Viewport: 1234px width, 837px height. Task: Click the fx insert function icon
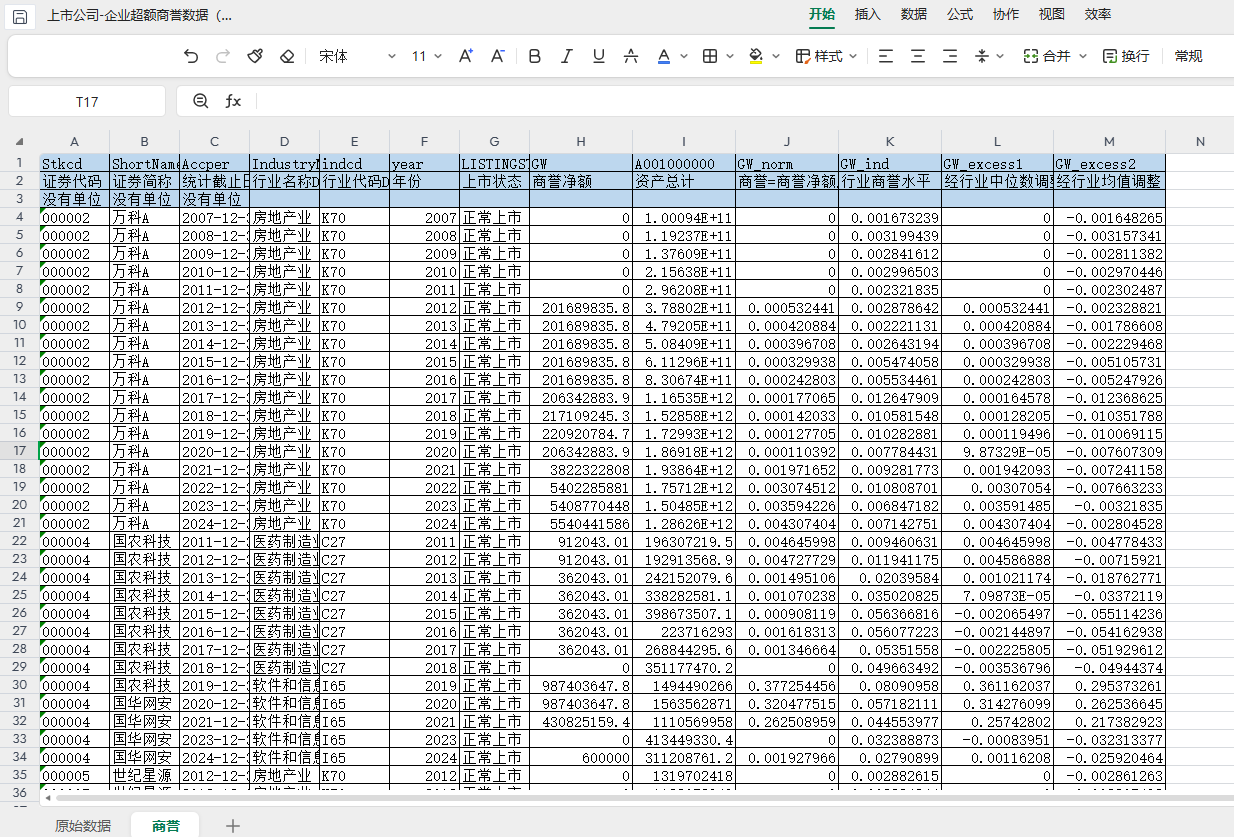pyautogui.click(x=233, y=101)
